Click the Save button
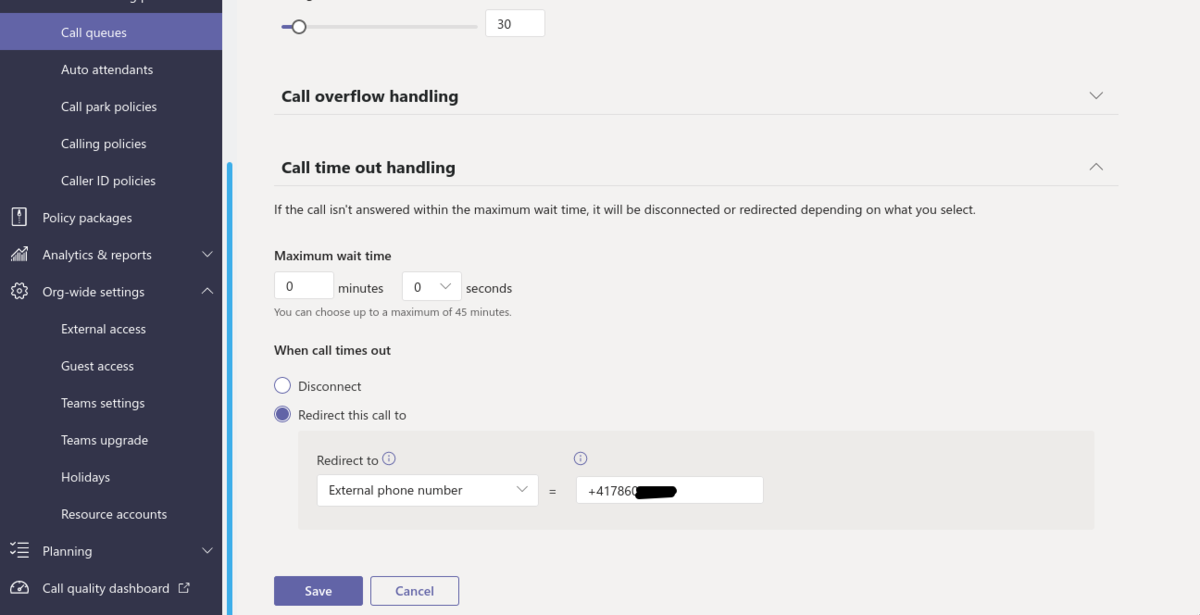The height and width of the screenshot is (615, 1200). (x=318, y=590)
